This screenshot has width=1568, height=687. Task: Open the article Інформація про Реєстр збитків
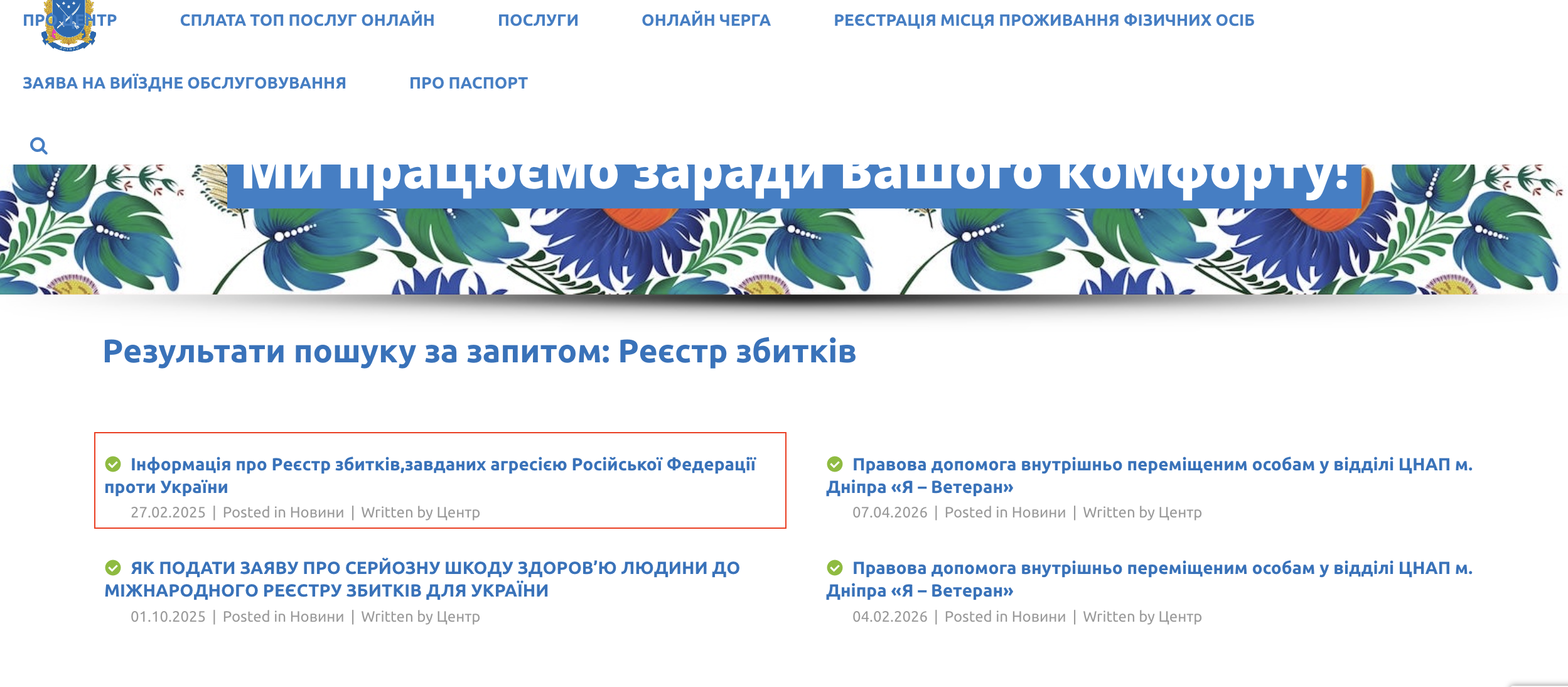430,475
